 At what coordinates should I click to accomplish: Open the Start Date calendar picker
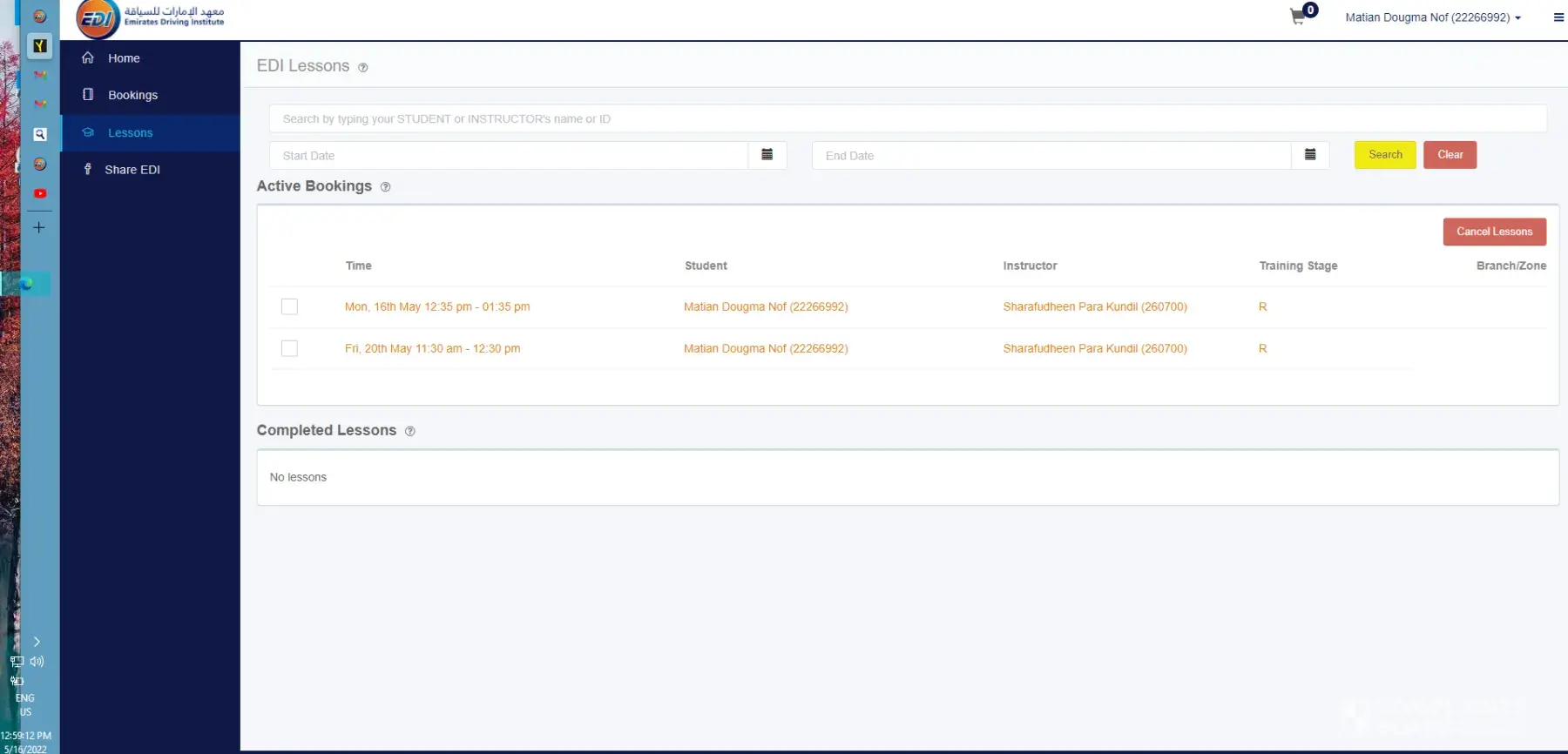767,155
